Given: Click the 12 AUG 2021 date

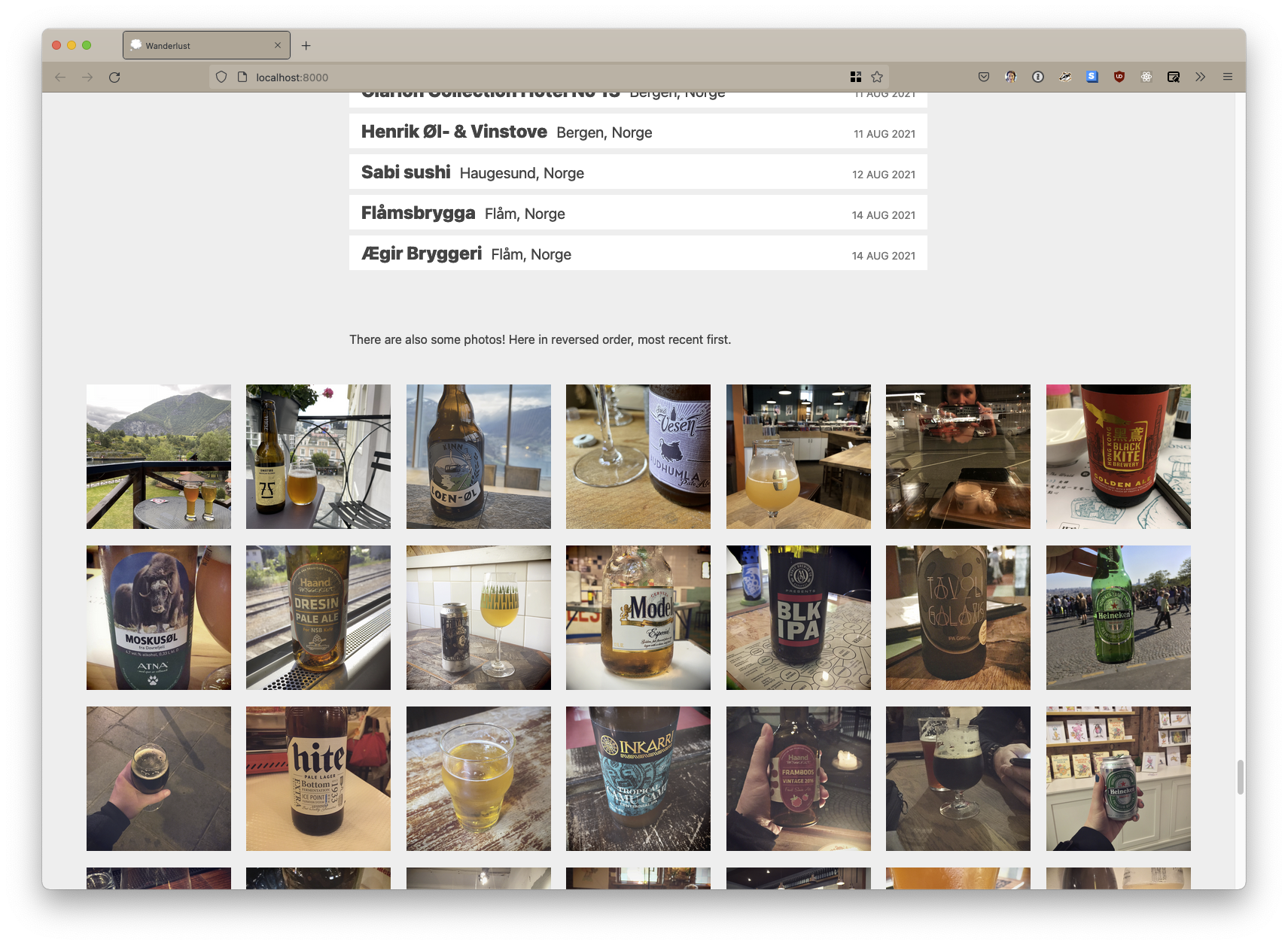Looking at the screenshot, I should pos(884,175).
